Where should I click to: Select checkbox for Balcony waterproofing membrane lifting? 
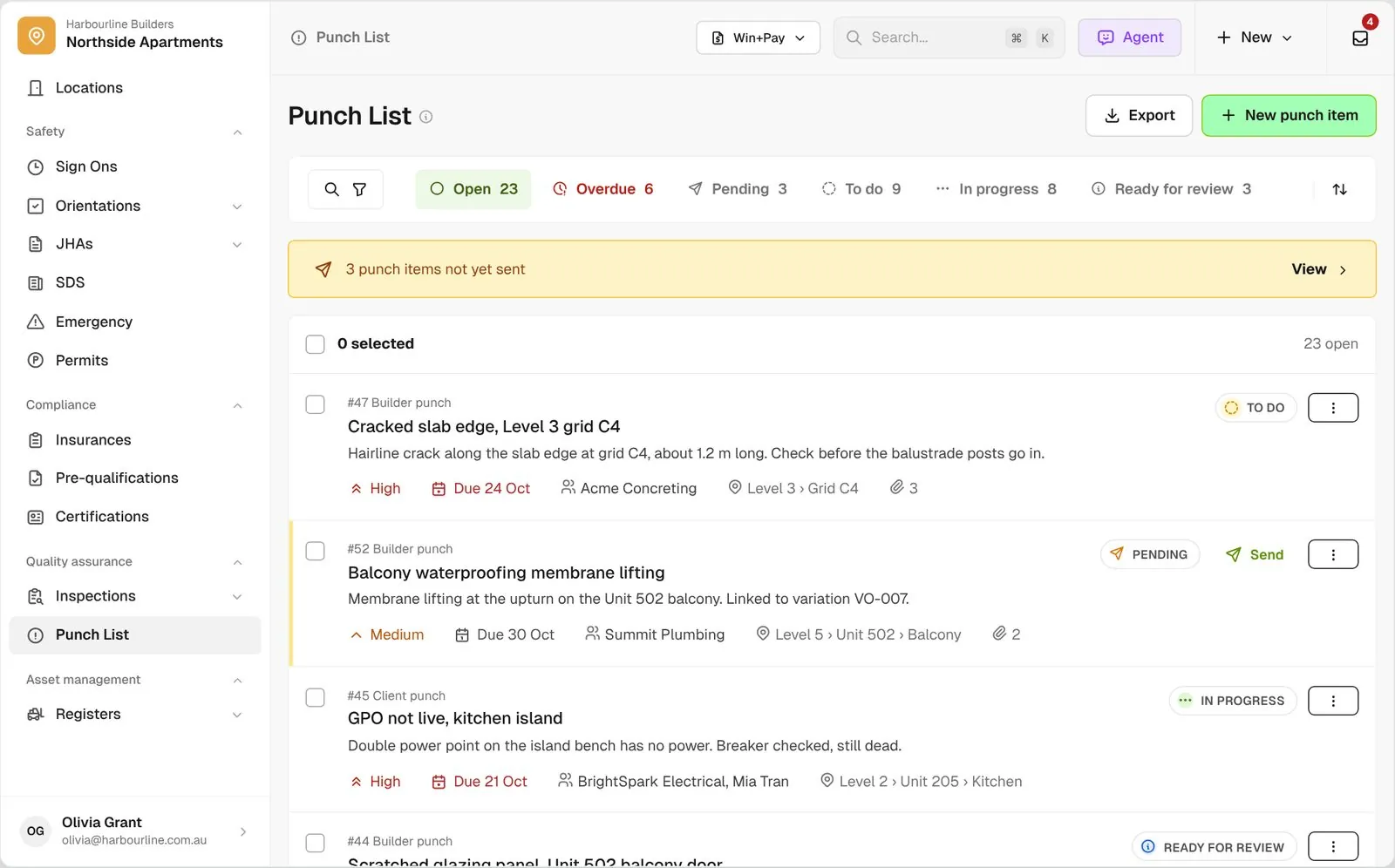(315, 551)
